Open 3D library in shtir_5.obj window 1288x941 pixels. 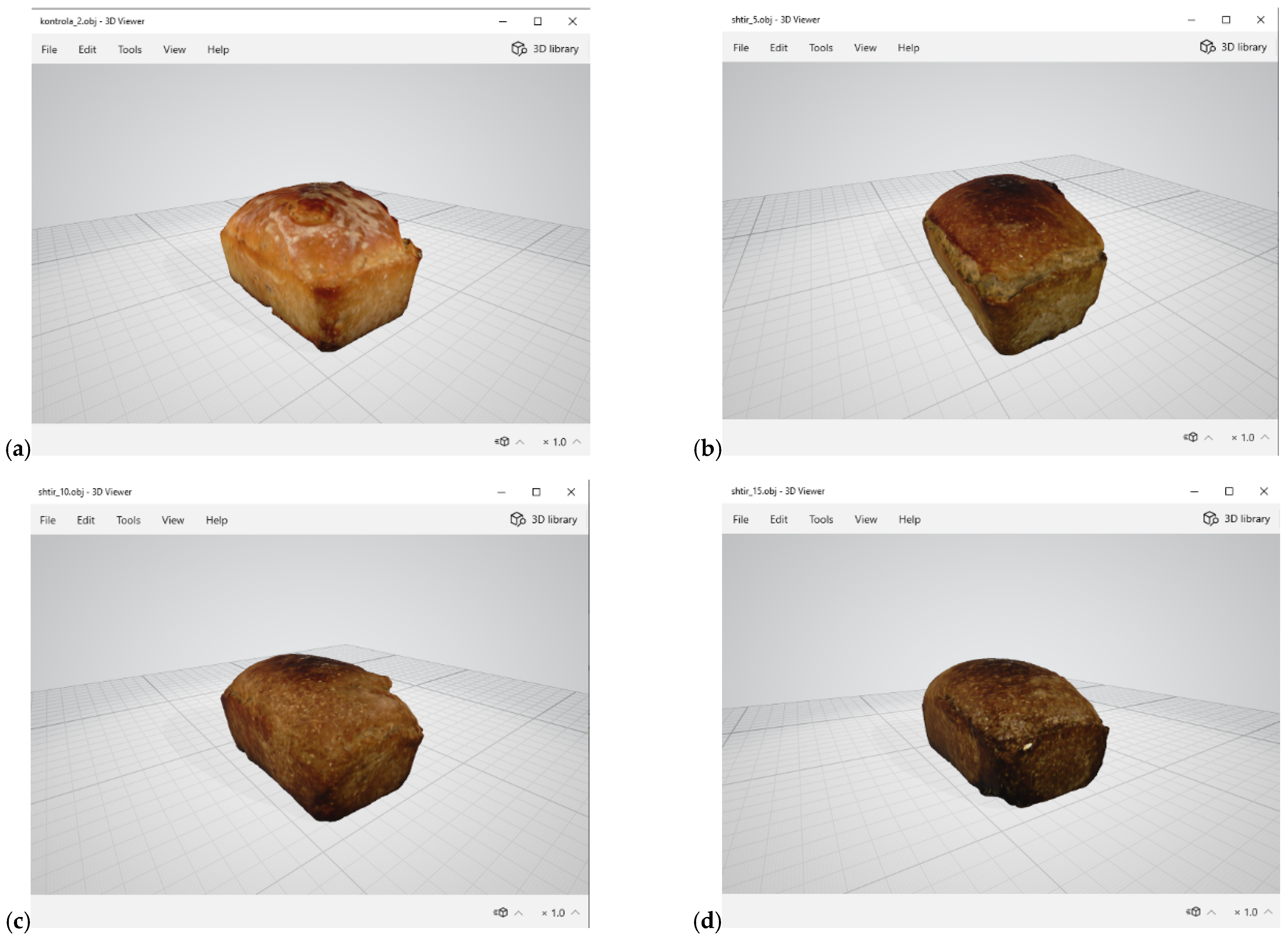[x=1233, y=47]
